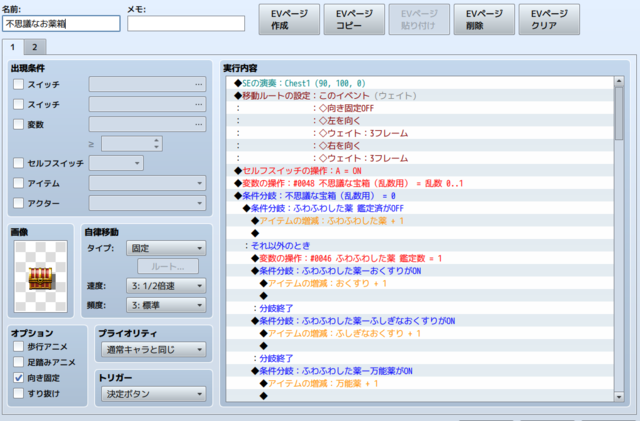Click the EVページ削除 button
Screen dimensions: 640x421
(x=484, y=19)
